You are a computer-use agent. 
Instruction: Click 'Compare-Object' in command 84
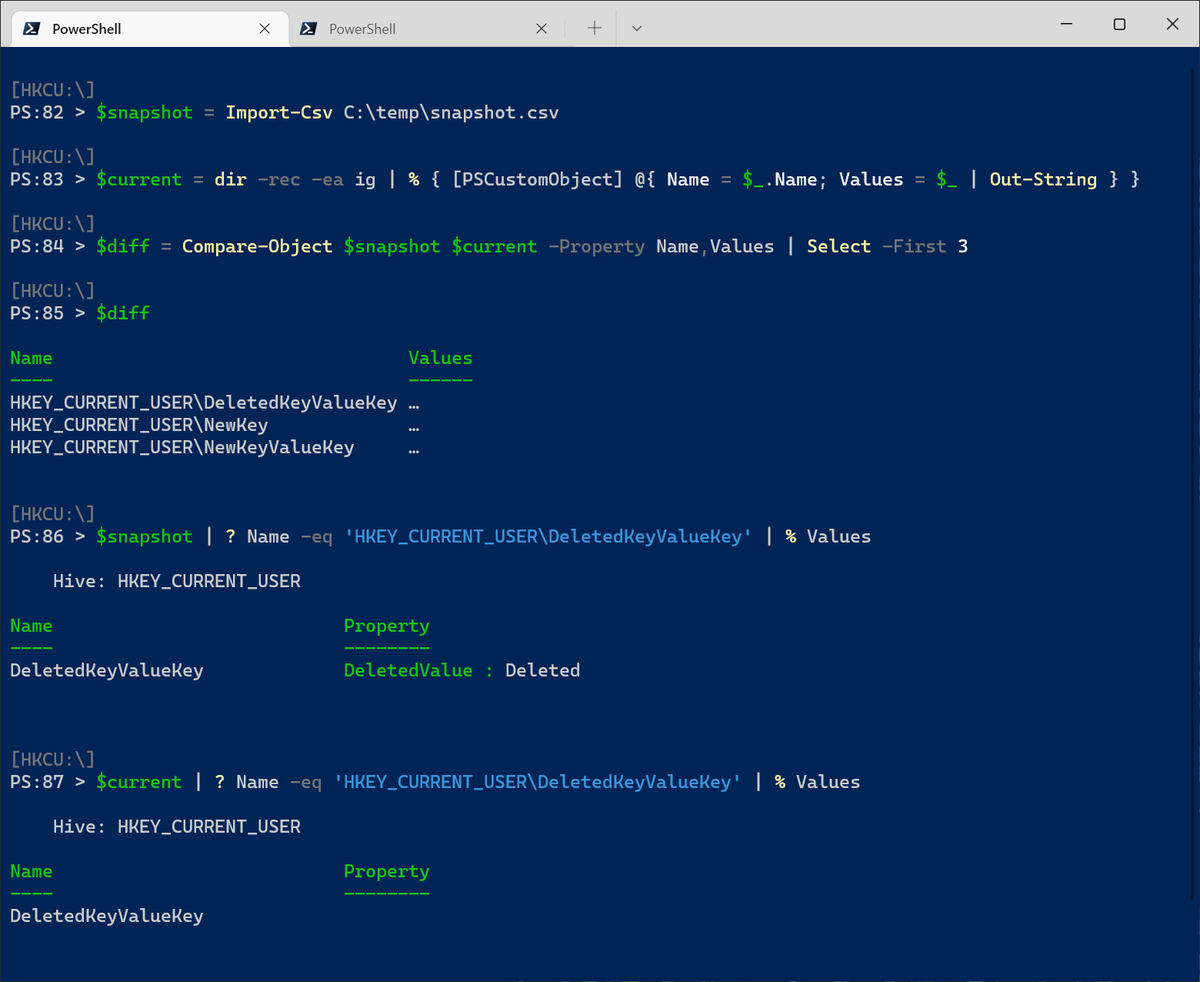point(257,246)
